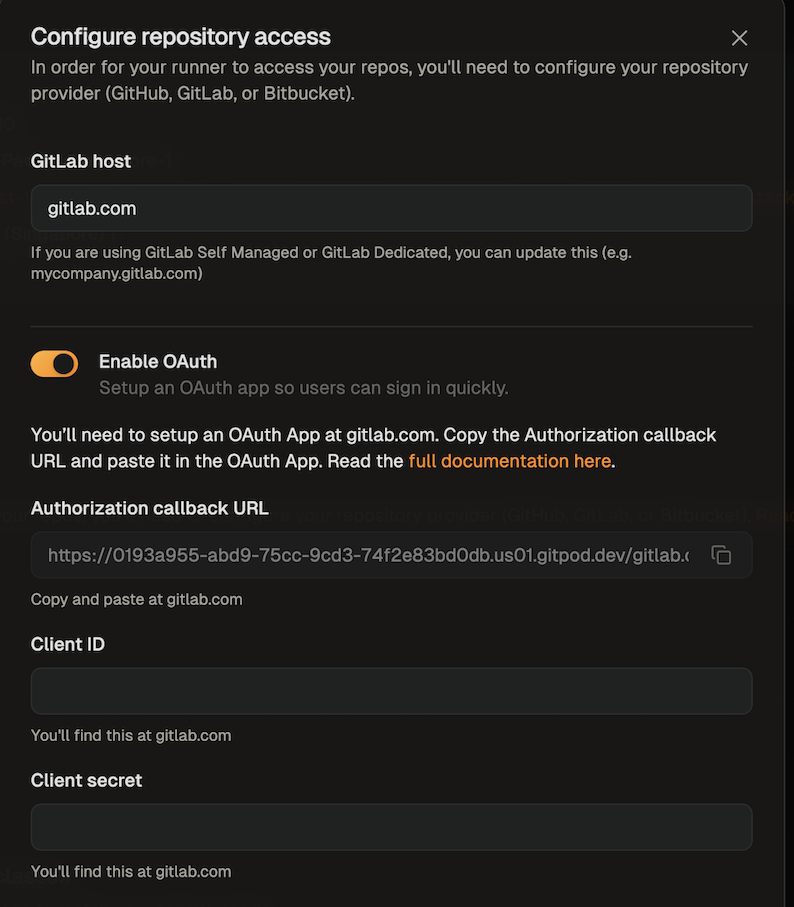Click the Client secret field label
The width and height of the screenshot is (794, 907).
pos(87,780)
